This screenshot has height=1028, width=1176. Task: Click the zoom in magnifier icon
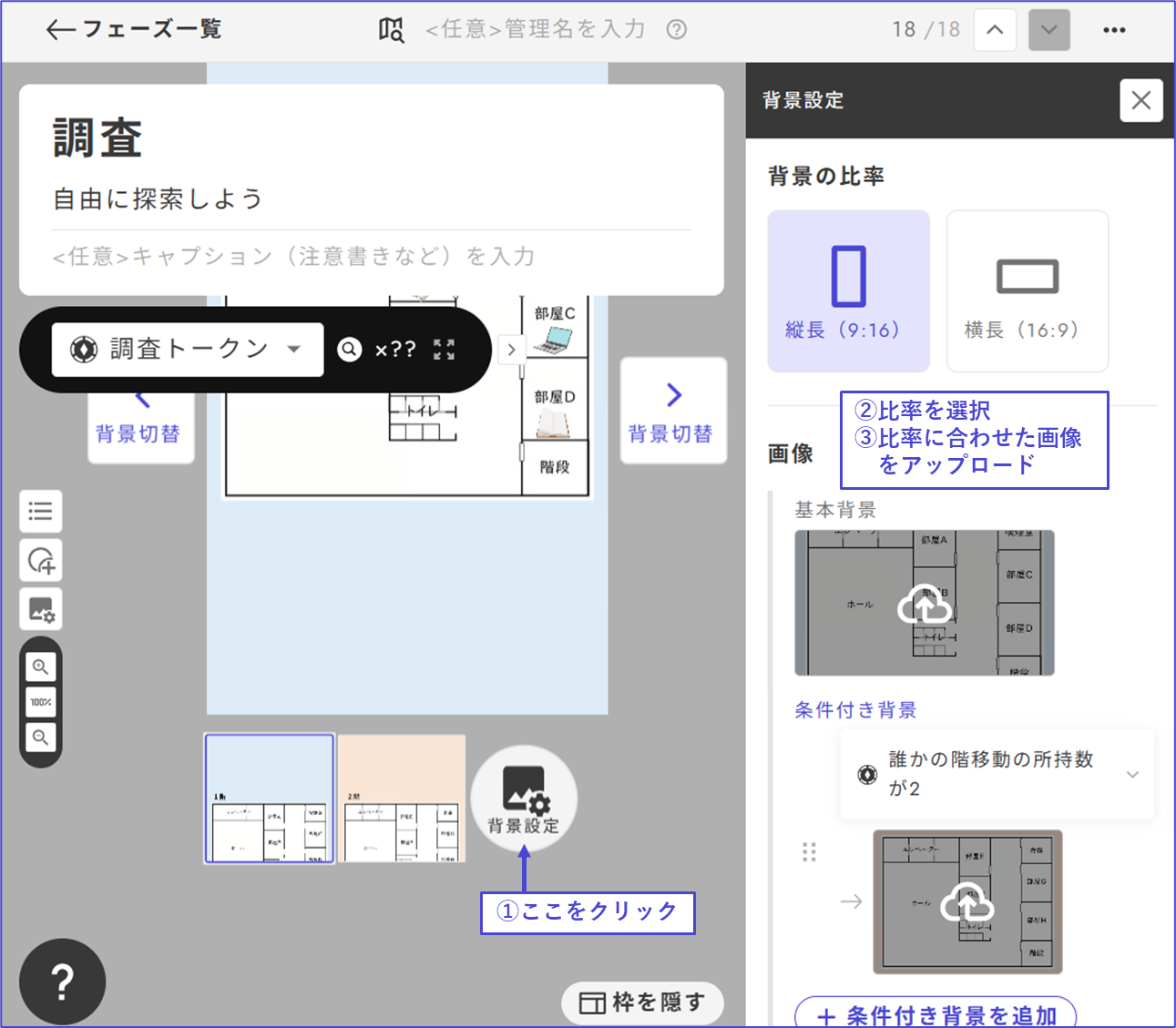pyautogui.click(x=40, y=667)
